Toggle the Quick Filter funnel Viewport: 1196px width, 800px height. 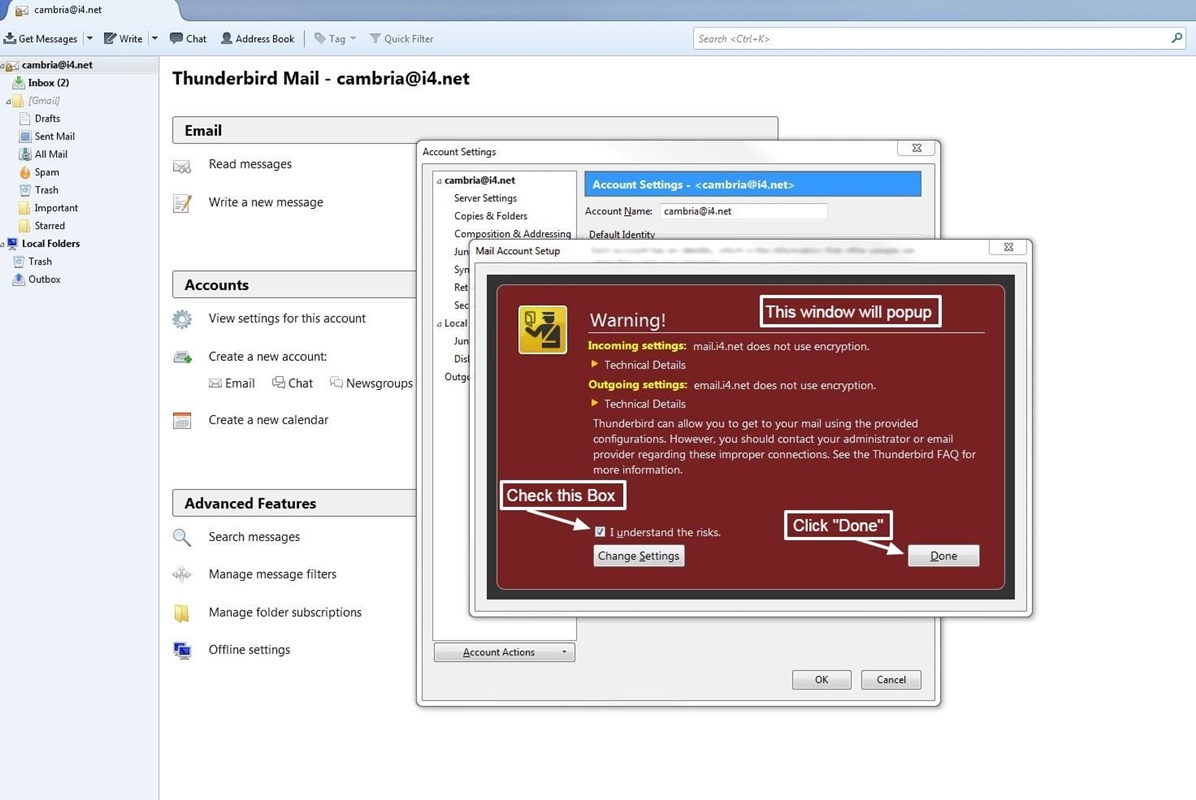click(x=375, y=38)
